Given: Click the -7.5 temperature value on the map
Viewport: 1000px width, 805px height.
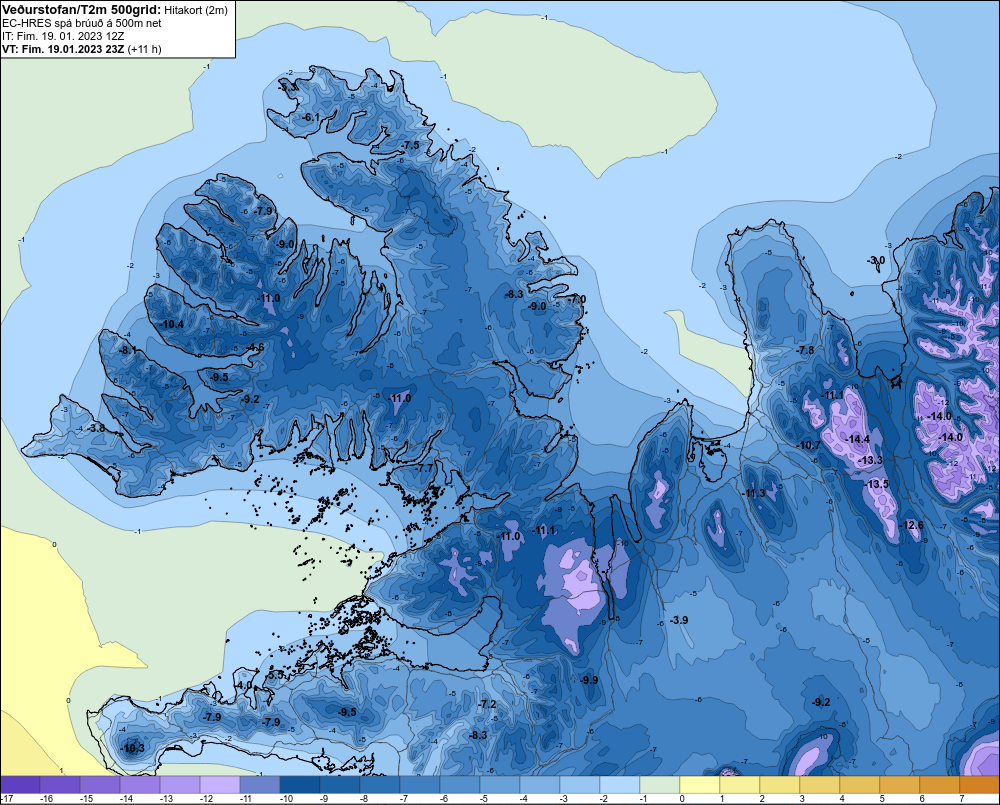Looking at the screenshot, I should (411, 145).
